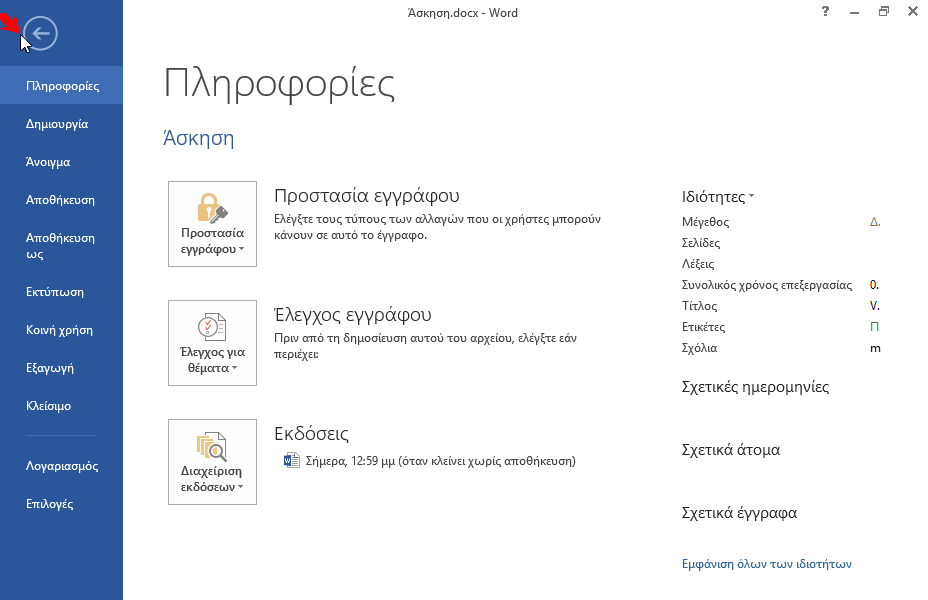Click the Σελίδες property label
Viewport: 928px width, 600px height.
tap(701, 243)
